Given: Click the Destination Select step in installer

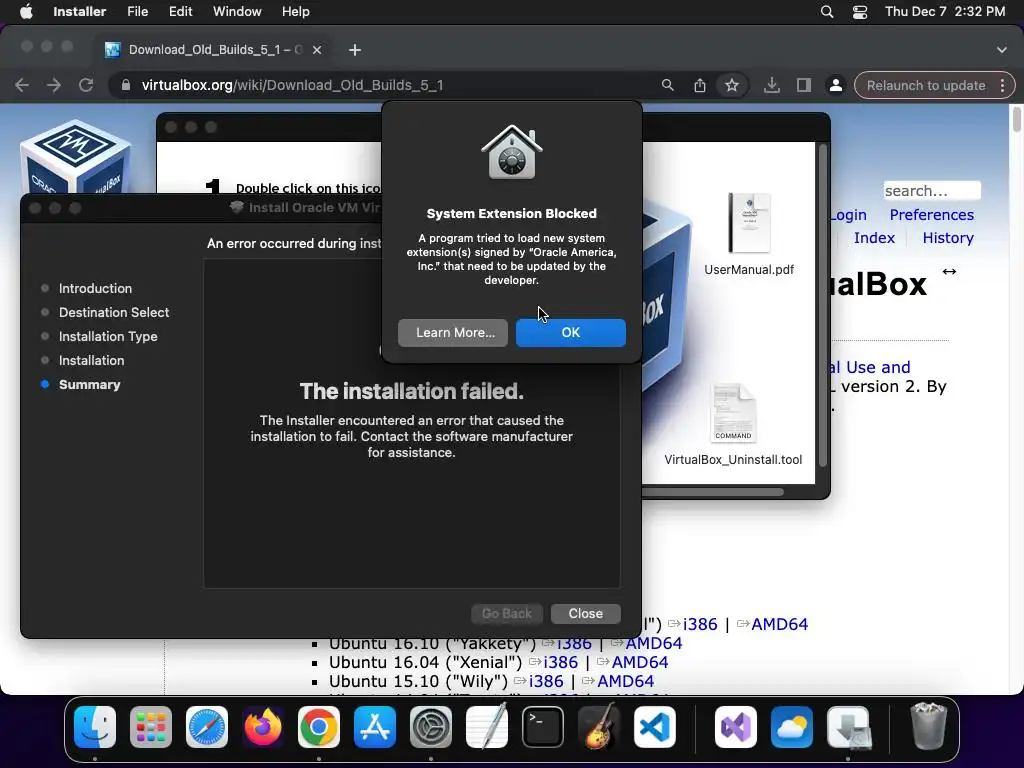Looking at the screenshot, I should [x=114, y=312].
